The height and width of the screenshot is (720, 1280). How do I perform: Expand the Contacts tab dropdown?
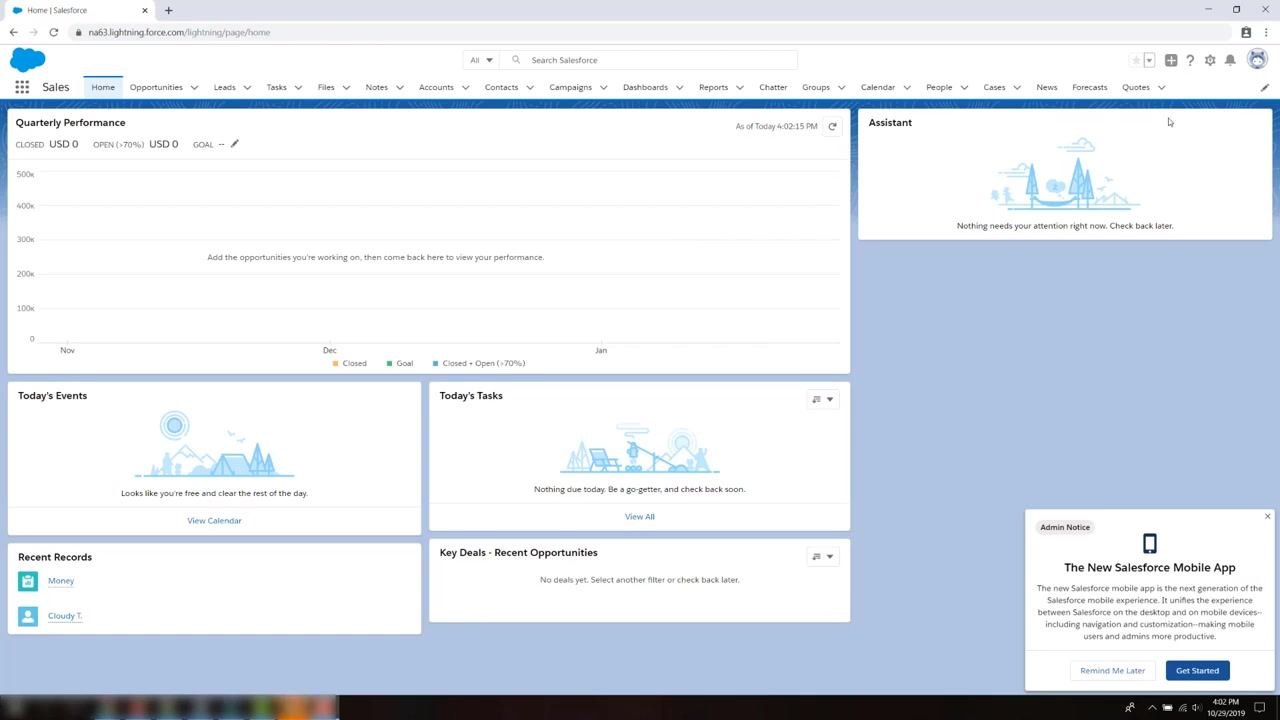[530, 87]
